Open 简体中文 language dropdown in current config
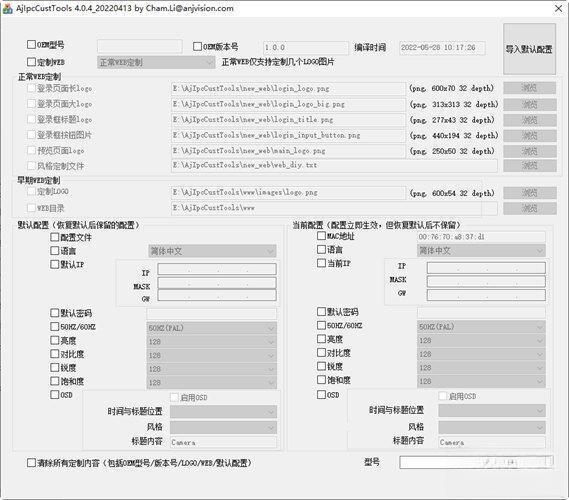The image size is (569, 500). [481, 250]
